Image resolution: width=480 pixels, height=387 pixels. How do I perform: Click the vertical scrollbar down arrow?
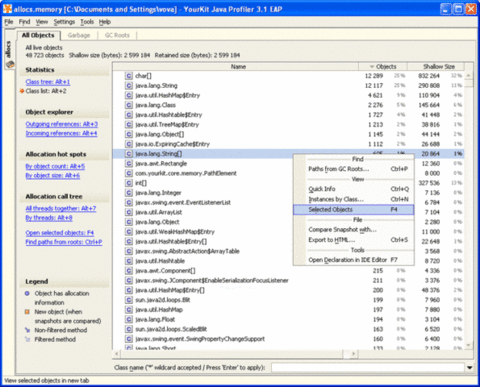point(468,345)
